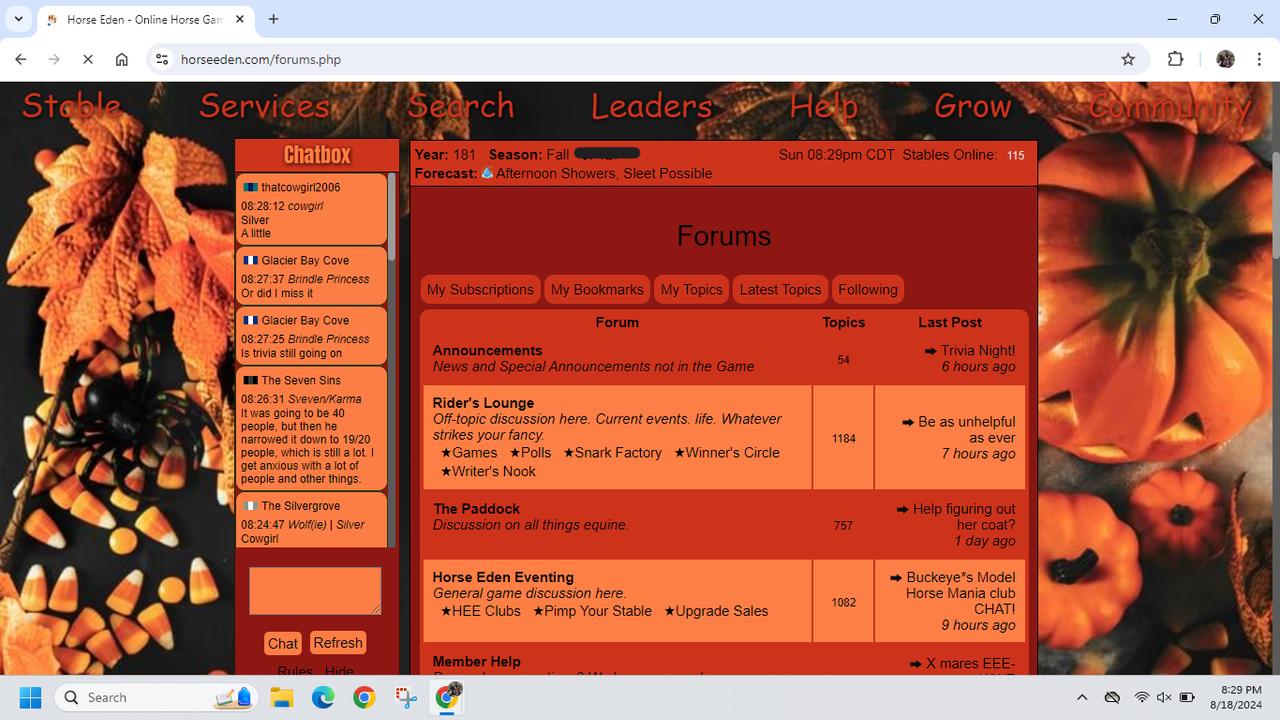Open The Seven Sins stable in chatbox

[300, 380]
